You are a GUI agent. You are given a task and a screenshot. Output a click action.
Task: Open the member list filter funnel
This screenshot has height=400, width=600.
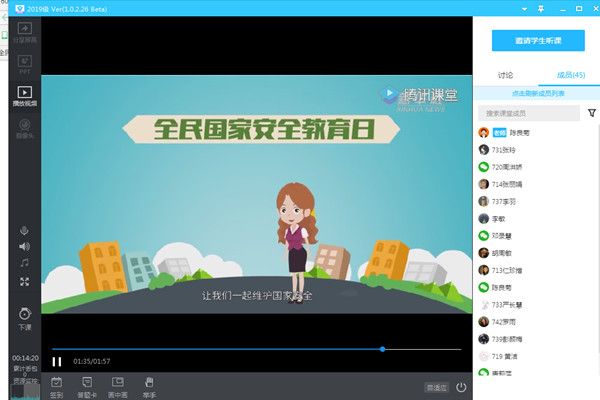pyautogui.click(x=592, y=113)
